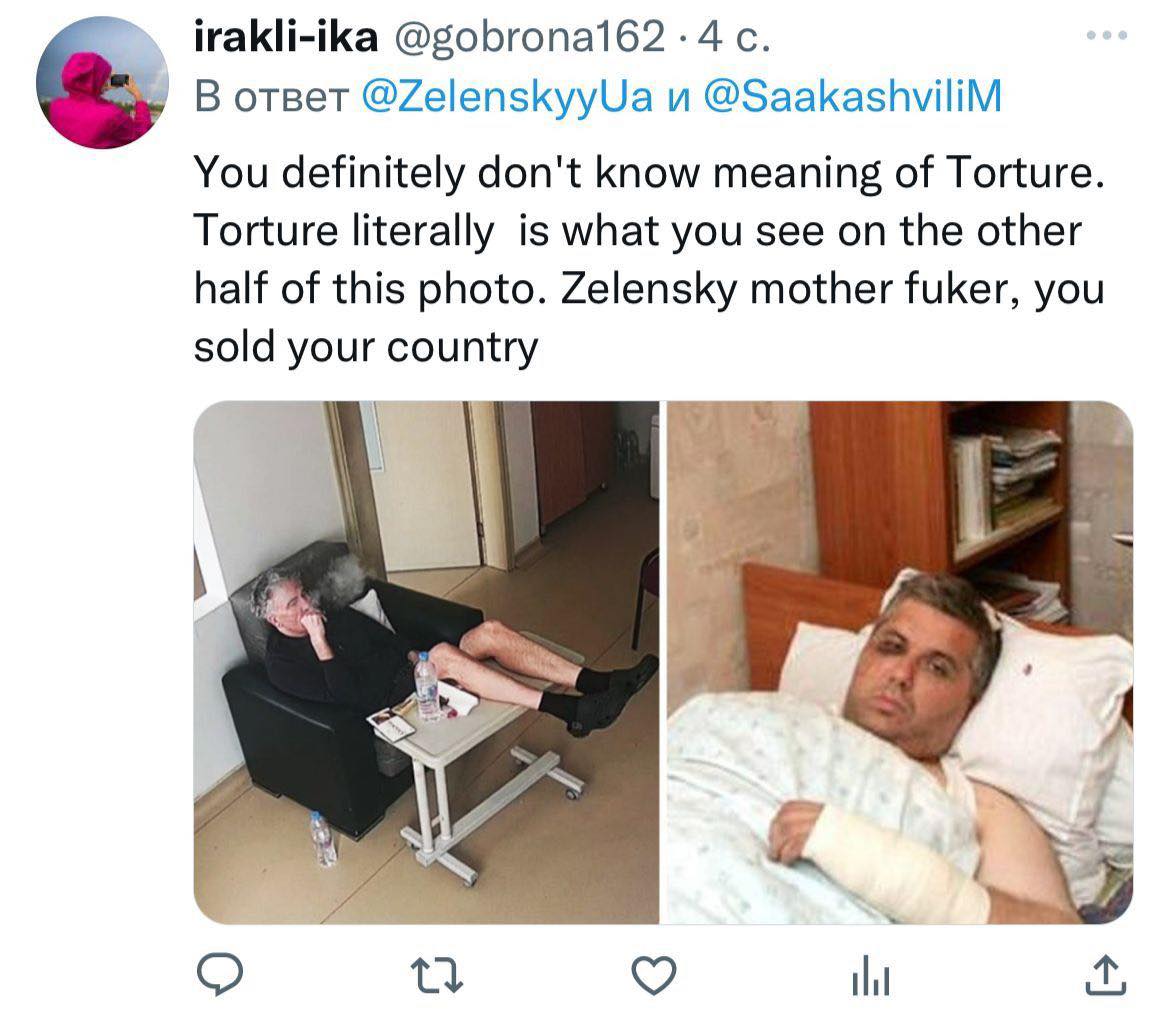Click the 'Torture literally' line of text

344,231
